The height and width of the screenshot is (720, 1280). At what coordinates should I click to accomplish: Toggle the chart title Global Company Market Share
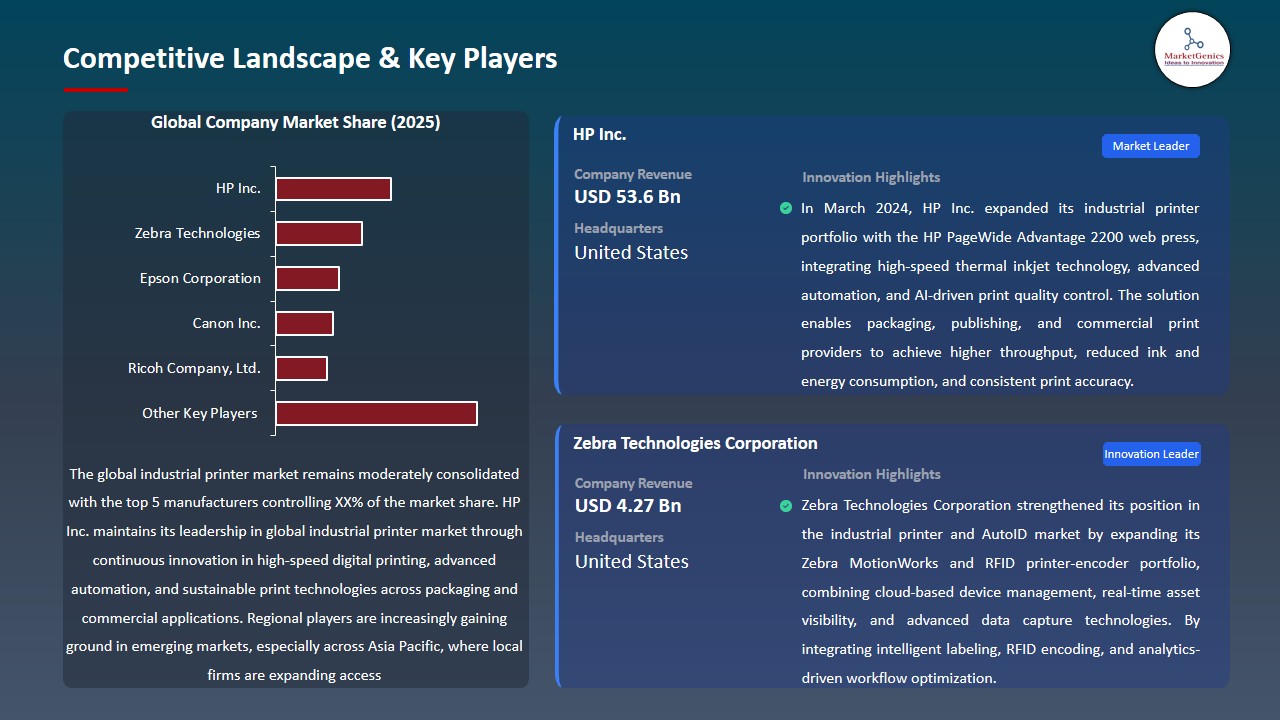pos(295,122)
